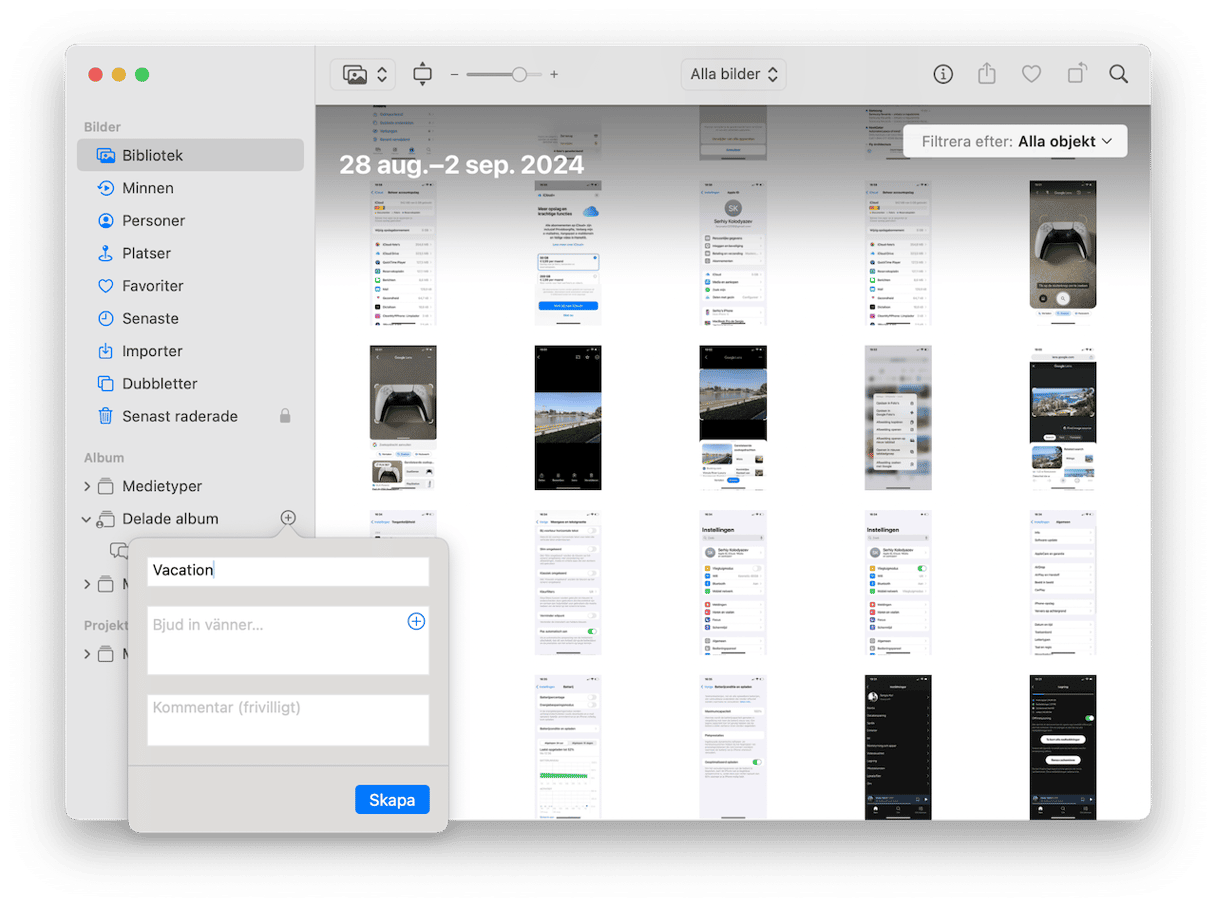Open the white game controller photo thumbnail
The width and height of the screenshot is (1216, 906).
coord(1063,253)
